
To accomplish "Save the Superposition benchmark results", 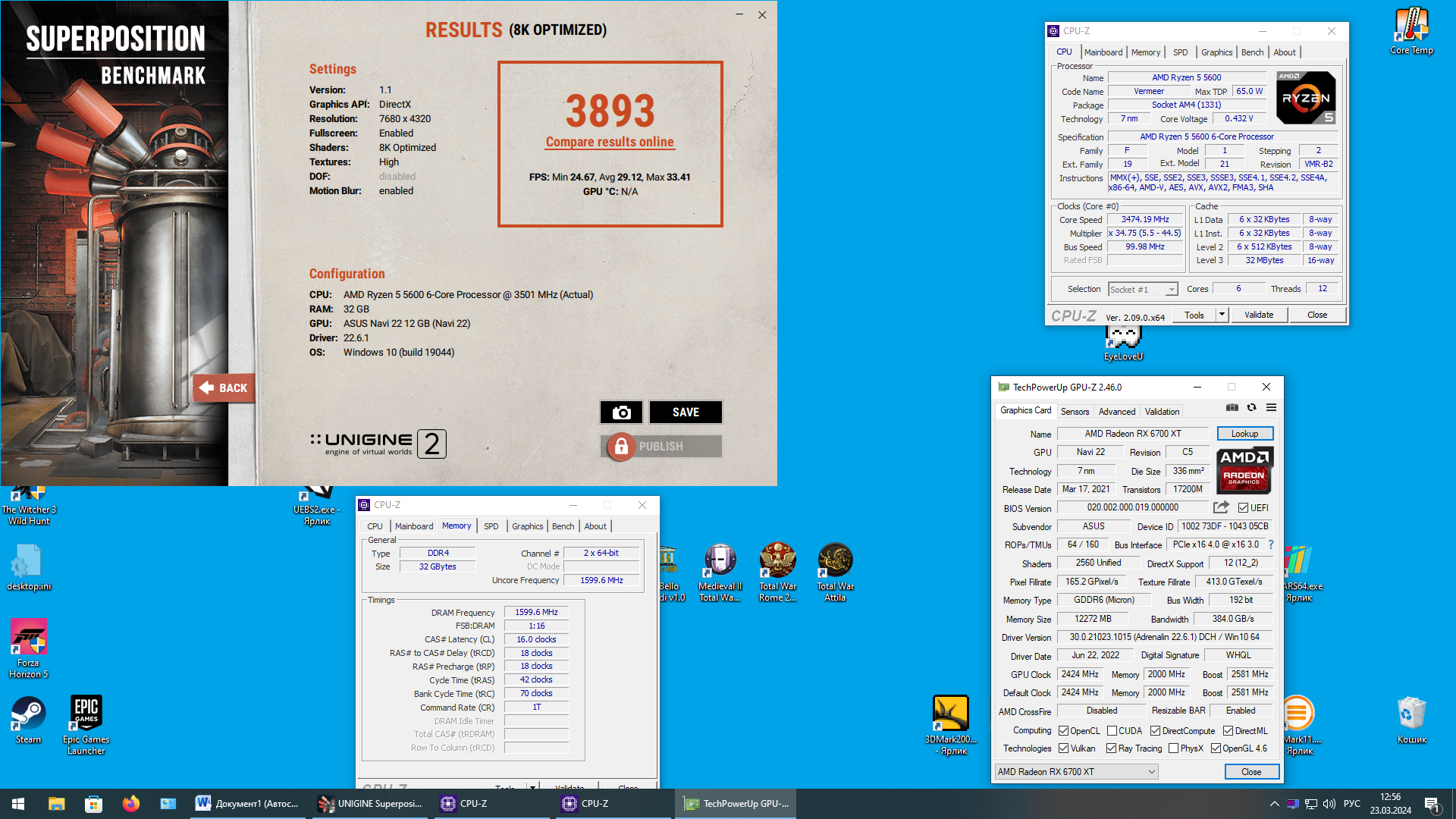I will click(x=686, y=412).
